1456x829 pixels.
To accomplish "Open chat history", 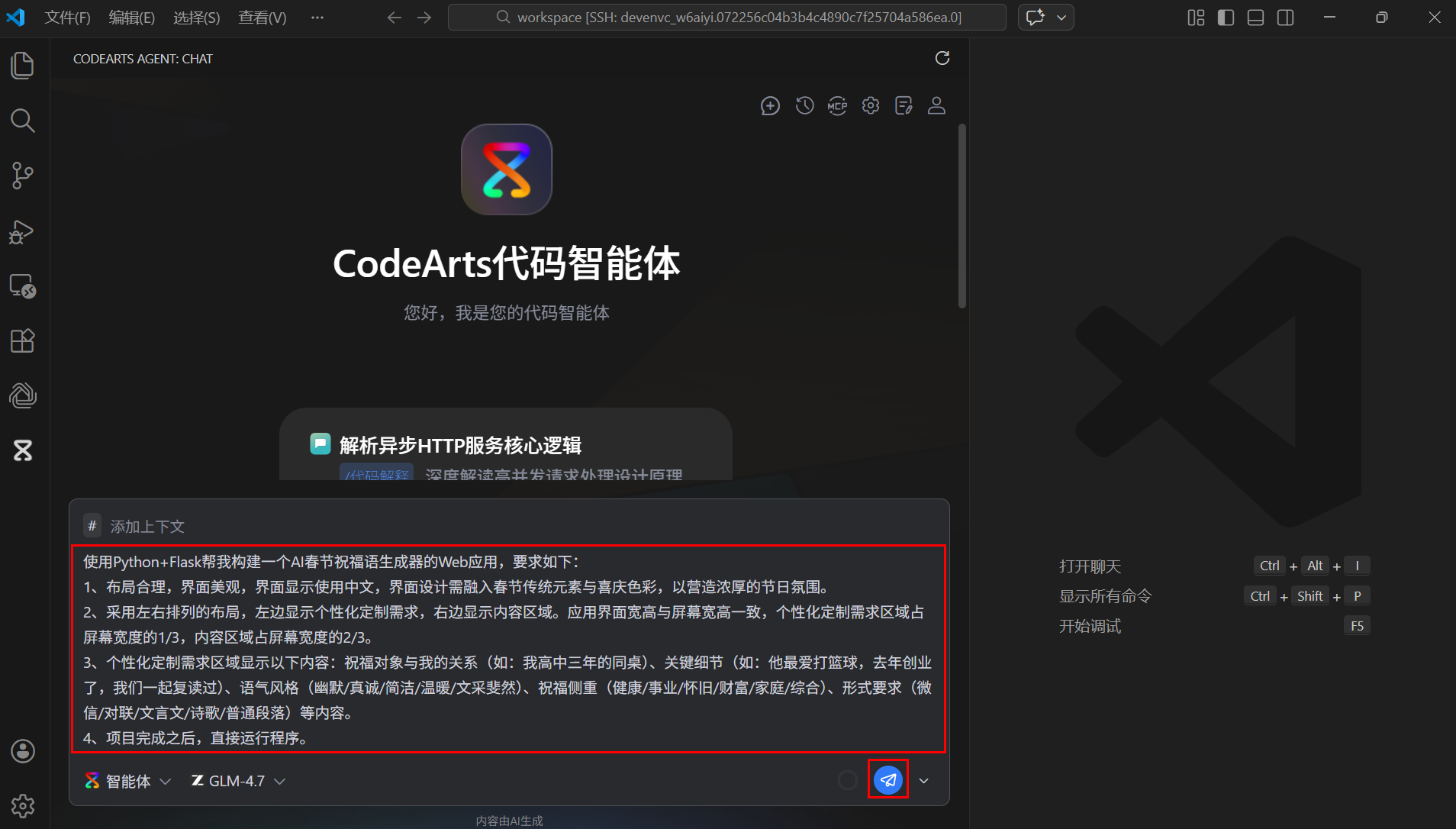I will click(x=804, y=105).
